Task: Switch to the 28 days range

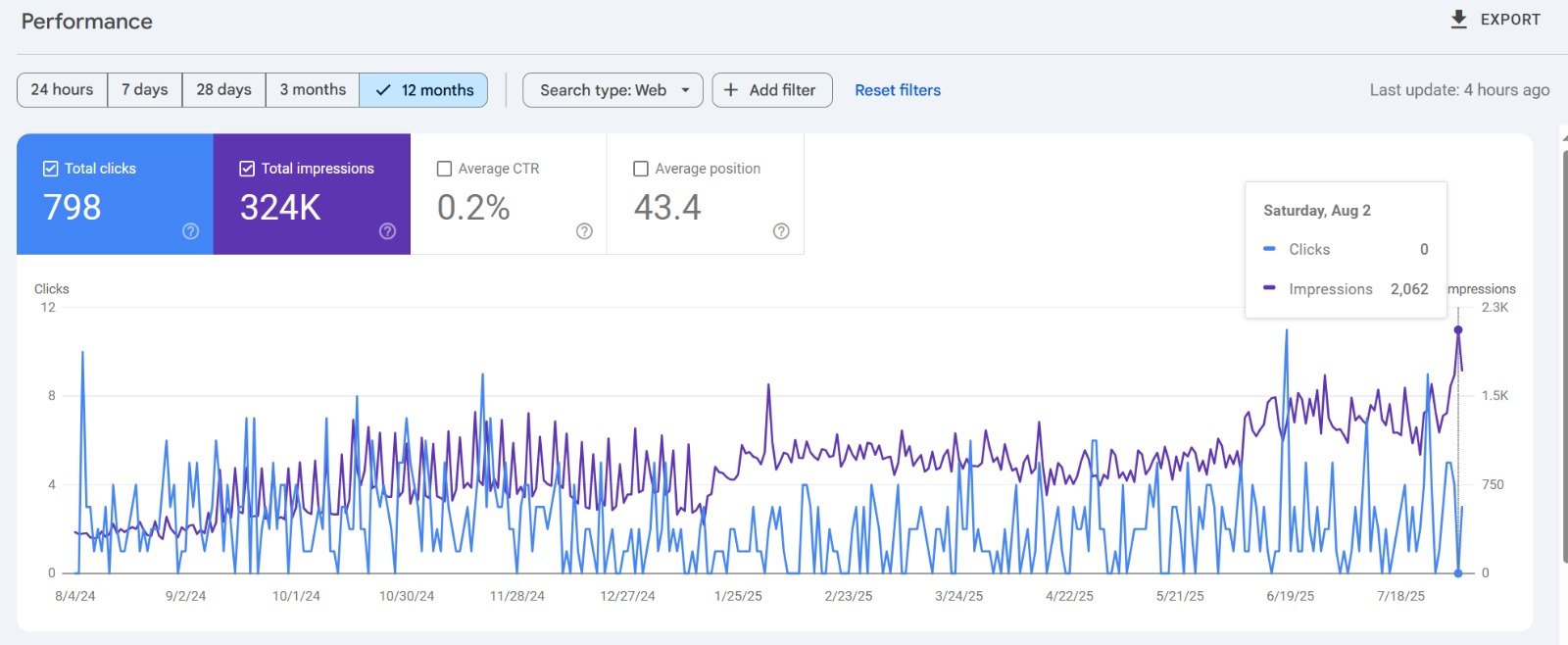Action: click(223, 90)
